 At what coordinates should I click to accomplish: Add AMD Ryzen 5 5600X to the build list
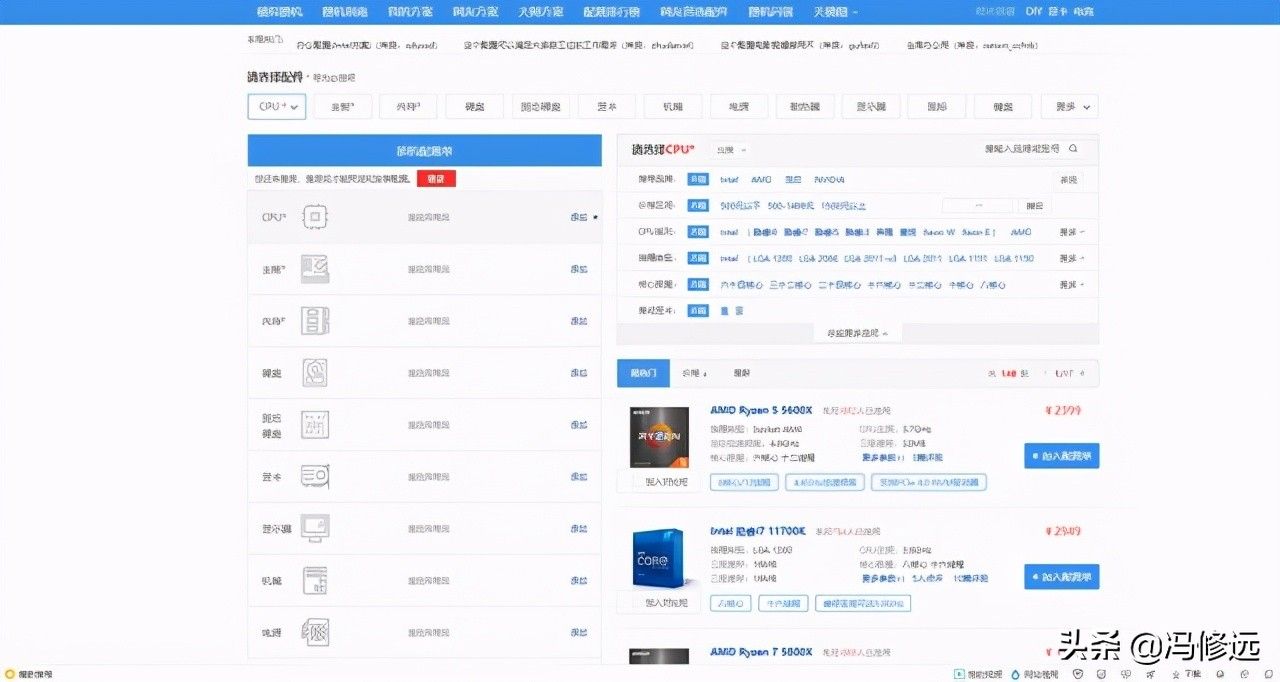tap(1061, 456)
